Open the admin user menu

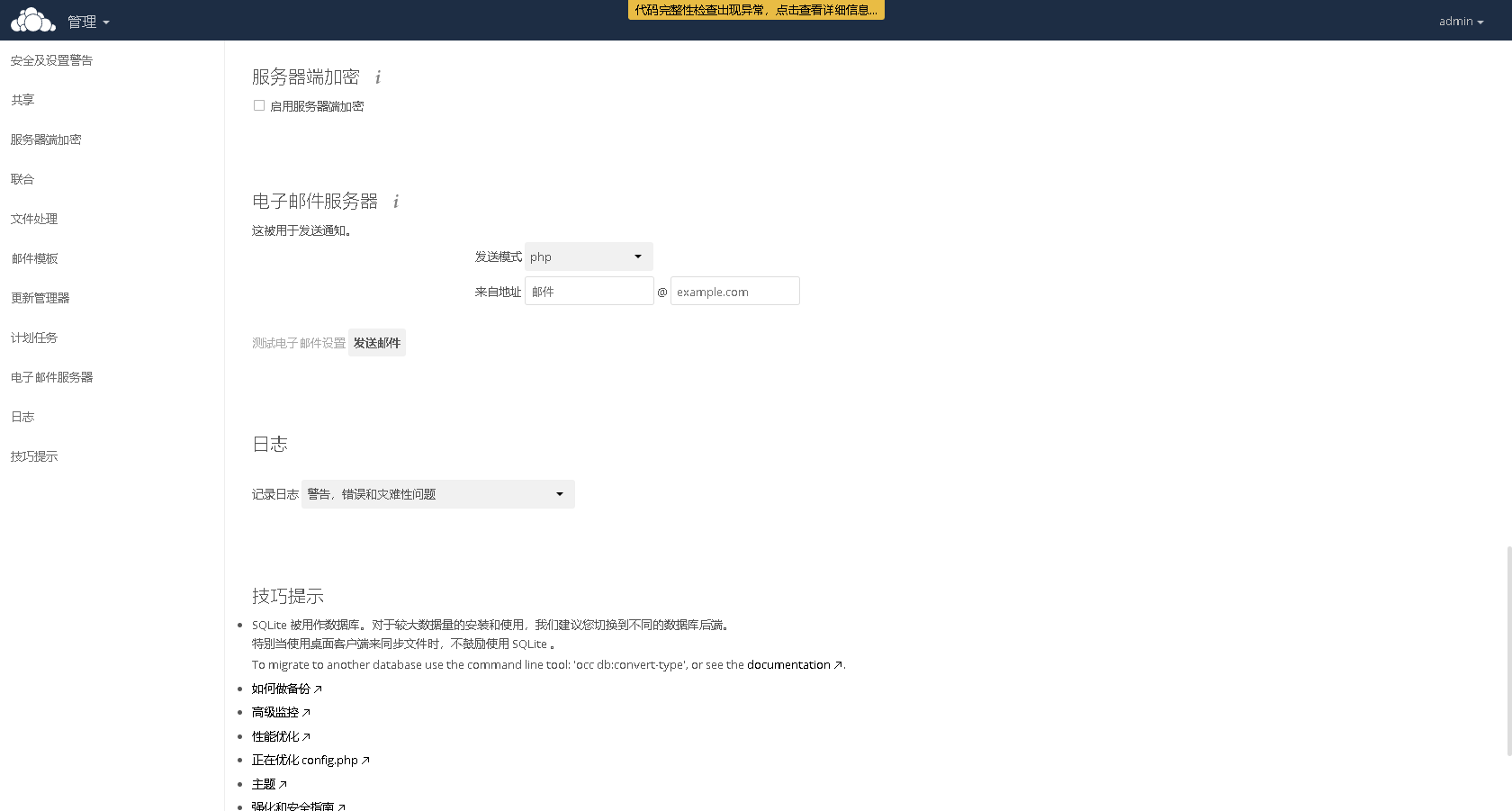click(x=1461, y=21)
